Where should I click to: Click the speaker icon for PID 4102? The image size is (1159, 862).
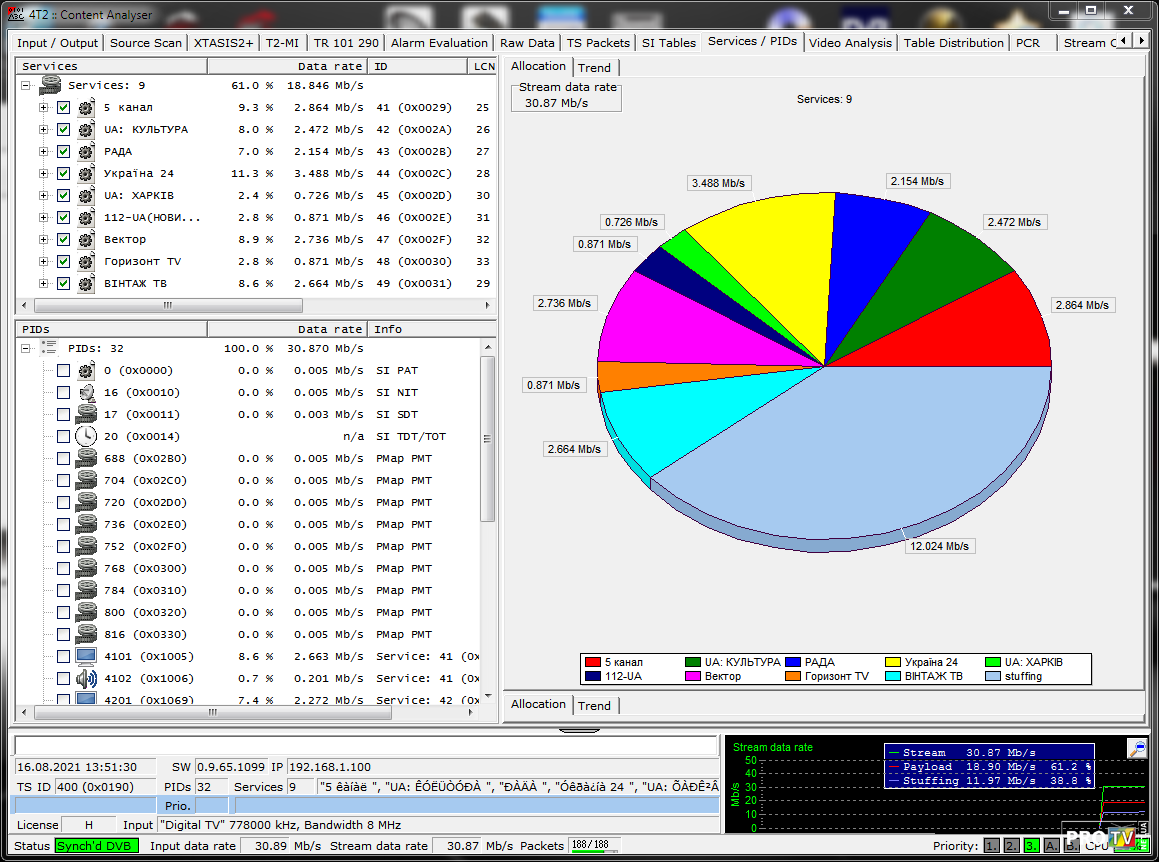pos(86,678)
